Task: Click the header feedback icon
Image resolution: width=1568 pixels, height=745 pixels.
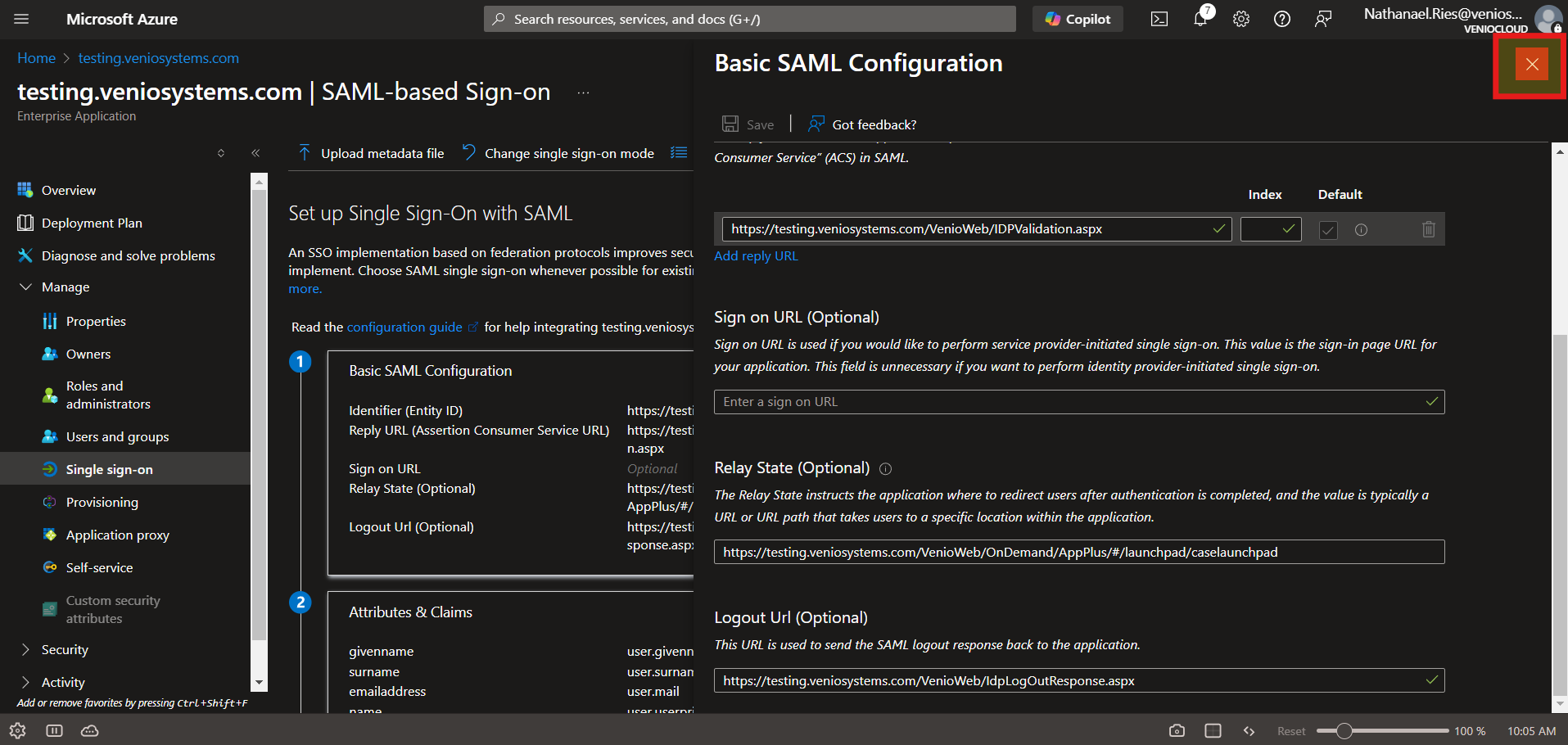Action: [x=1323, y=19]
